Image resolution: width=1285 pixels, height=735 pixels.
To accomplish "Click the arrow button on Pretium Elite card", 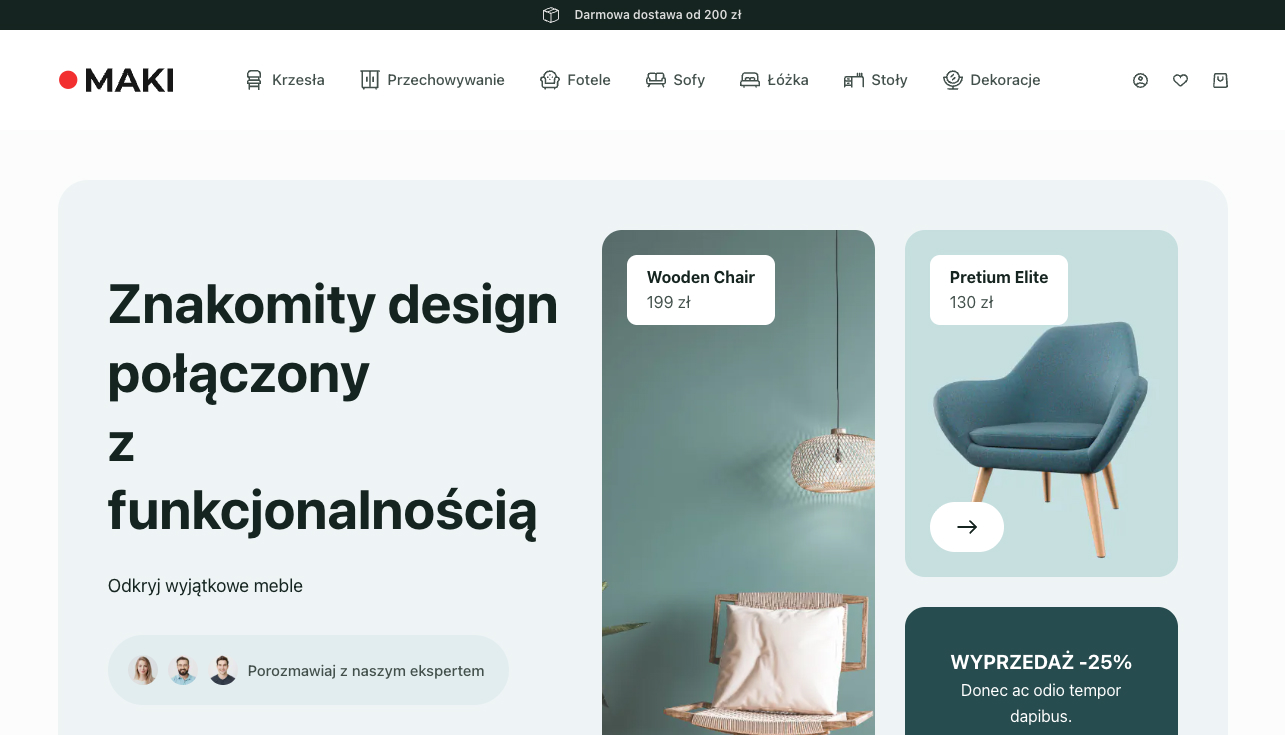I will pyautogui.click(x=967, y=527).
